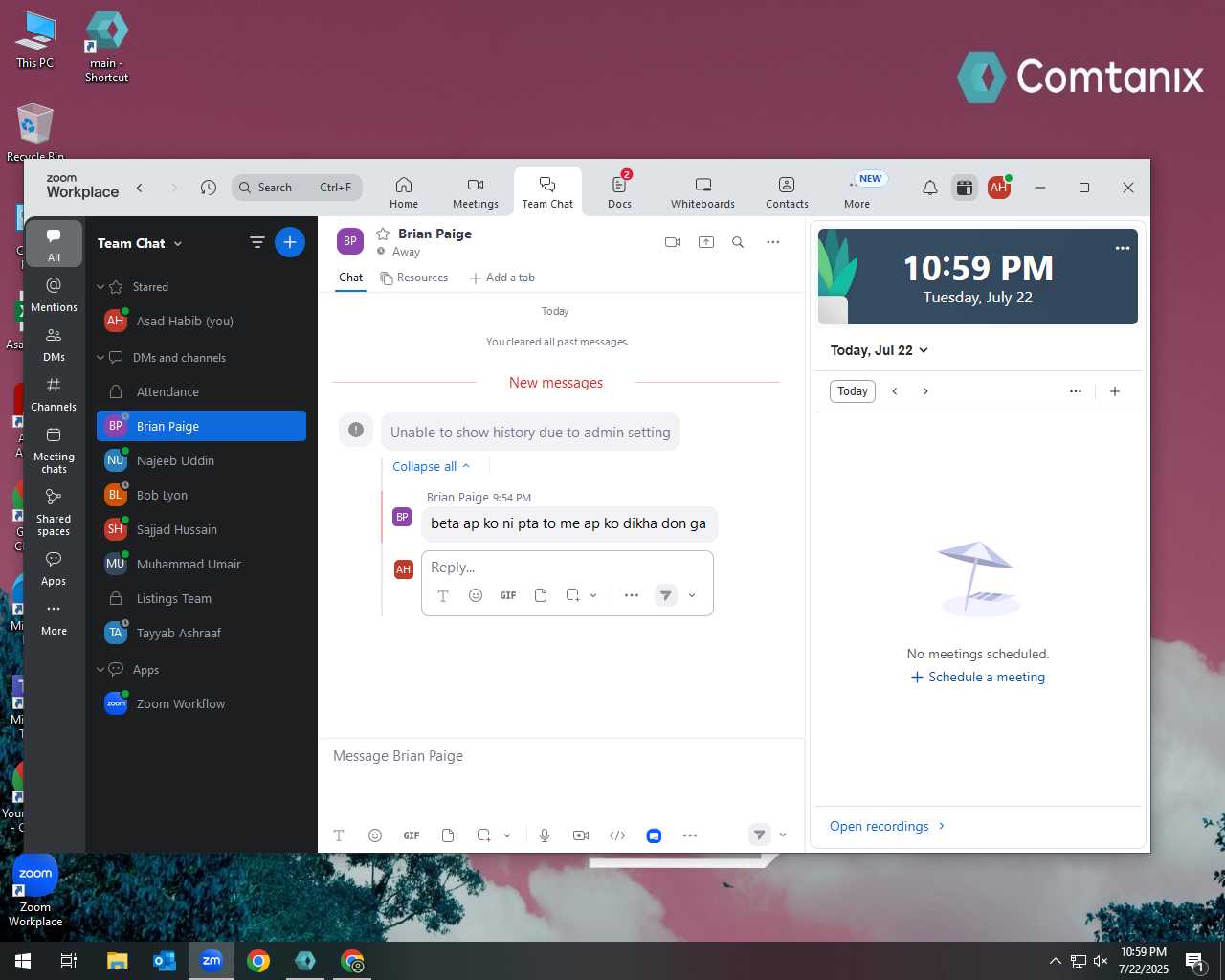This screenshot has height=980, width=1225.
Task: Open send options dropdown in reply box
Action: pos(692,595)
